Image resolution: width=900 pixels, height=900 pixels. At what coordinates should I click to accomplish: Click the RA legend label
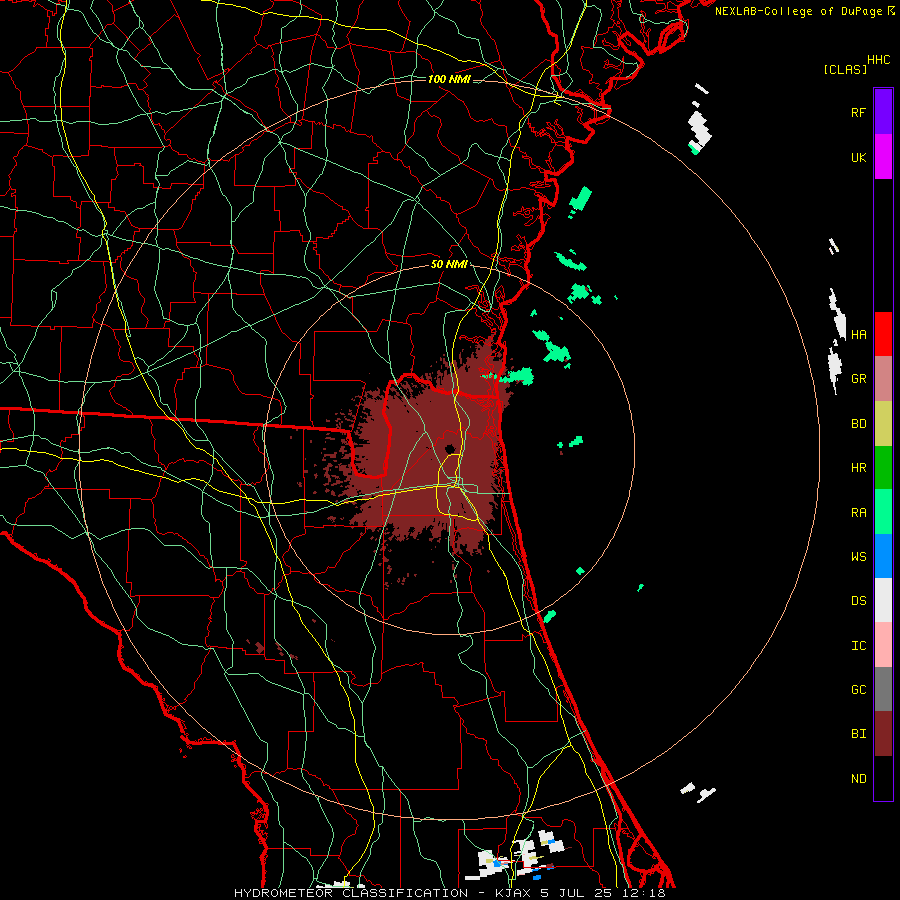click(x=859, y=513)
